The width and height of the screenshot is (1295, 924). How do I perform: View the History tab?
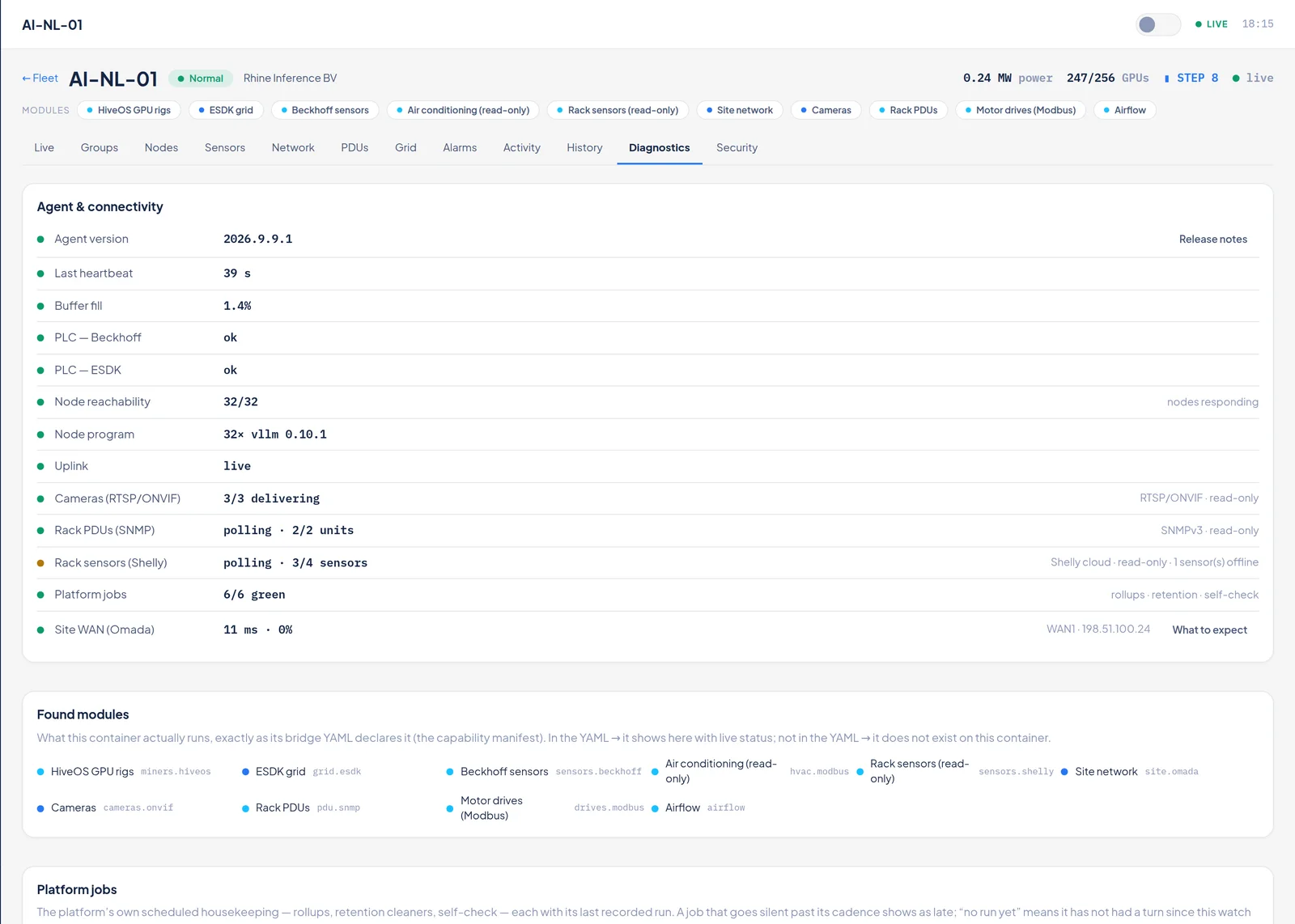[584, 148]
